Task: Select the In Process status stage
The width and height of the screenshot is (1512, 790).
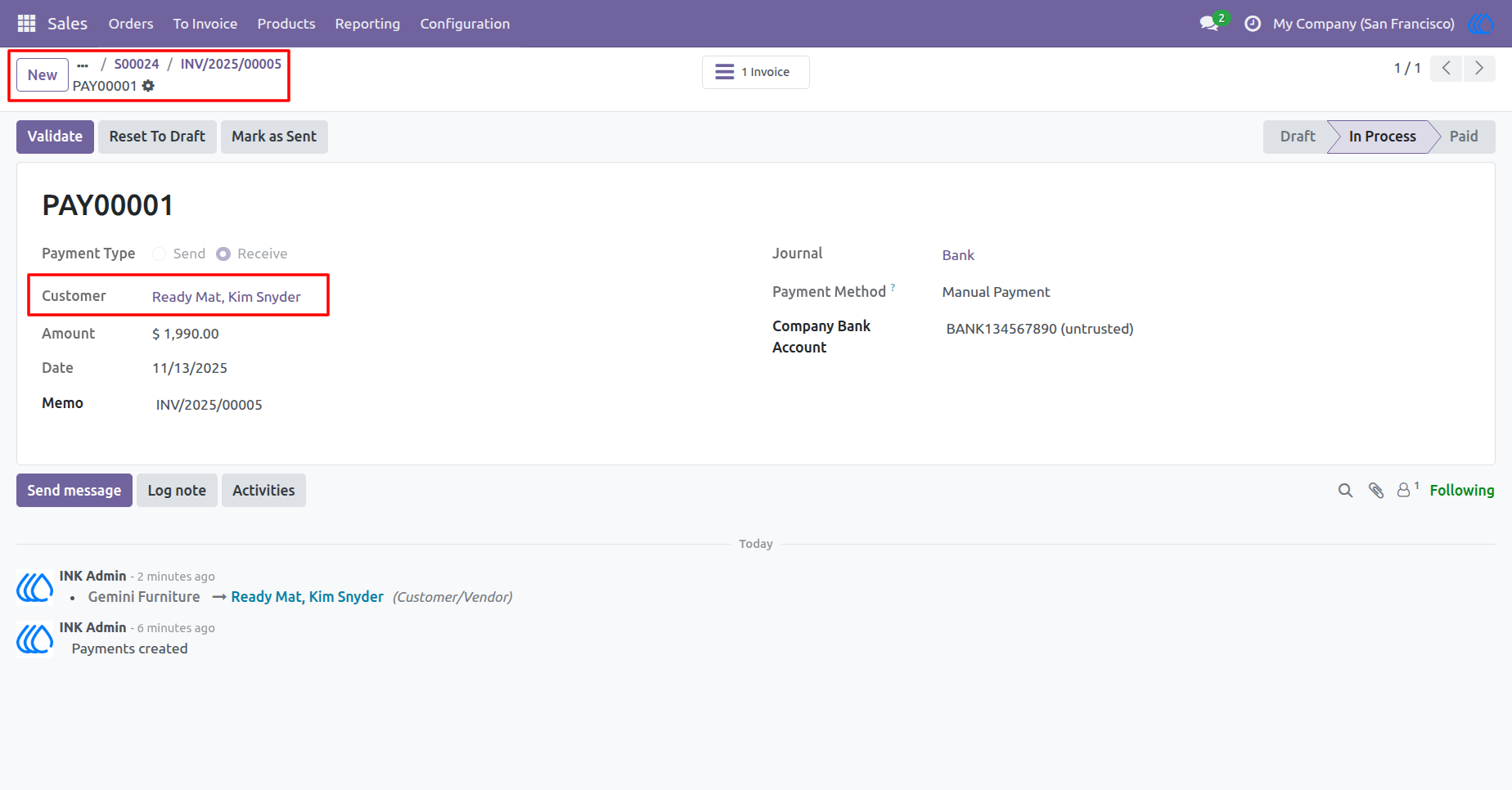Action: pyautogui.click(x=1383, y=137)
